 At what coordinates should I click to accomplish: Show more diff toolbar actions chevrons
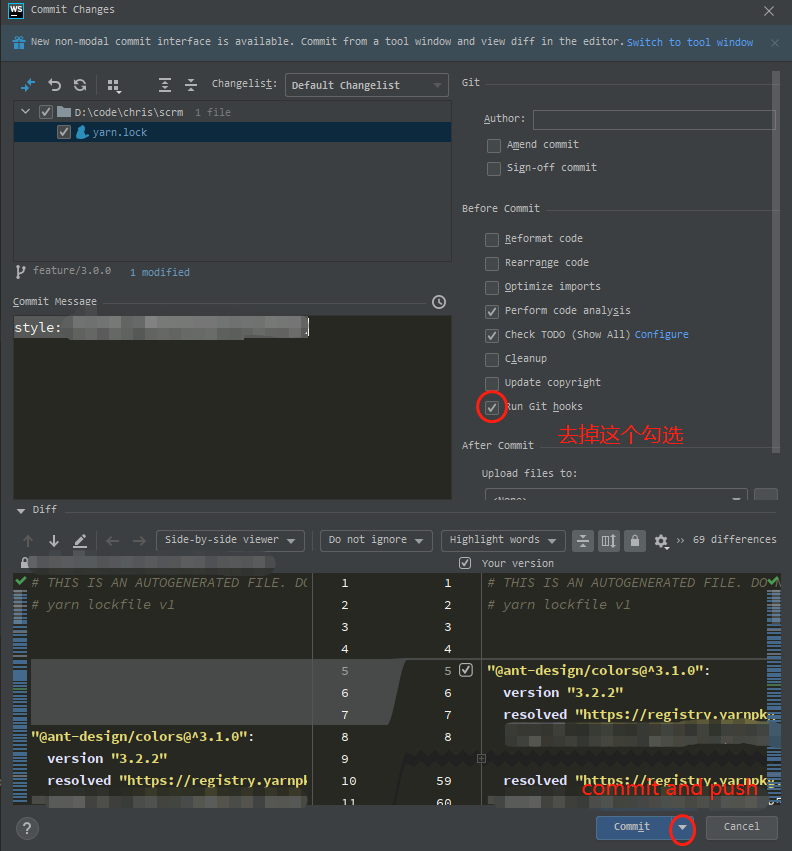[x=680, y=541]
